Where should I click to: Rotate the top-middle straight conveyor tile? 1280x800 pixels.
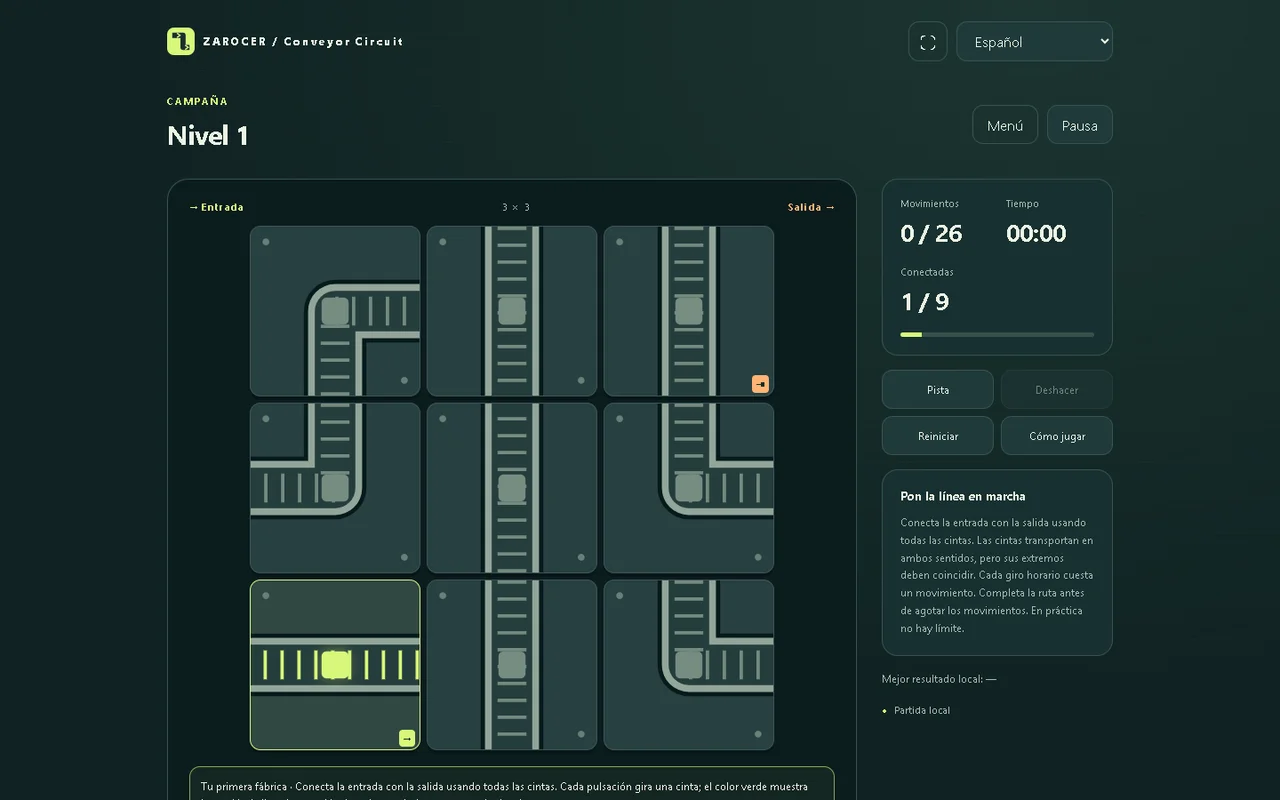click(512, 311)
